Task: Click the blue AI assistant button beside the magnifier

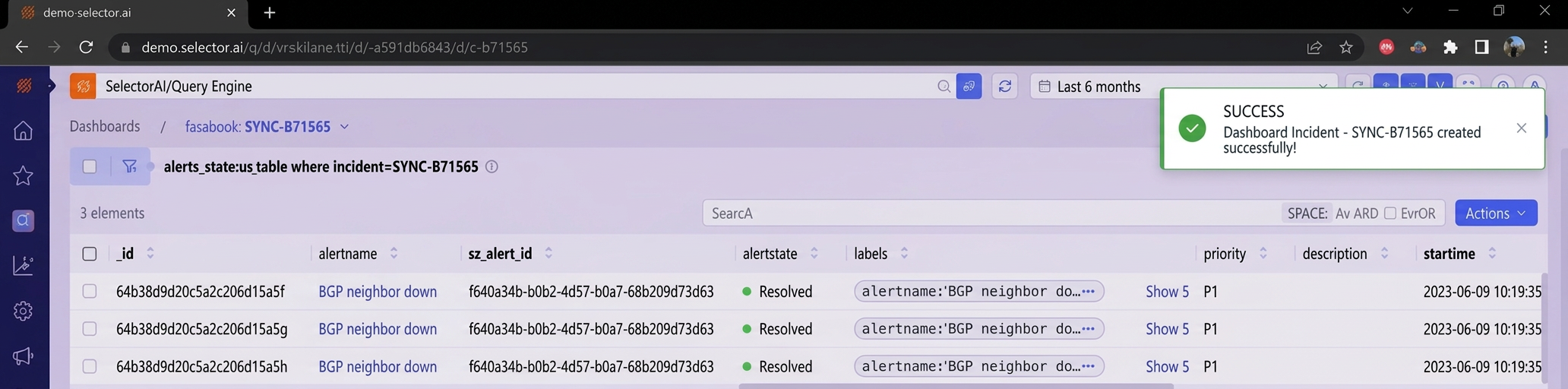Action: 969,87
